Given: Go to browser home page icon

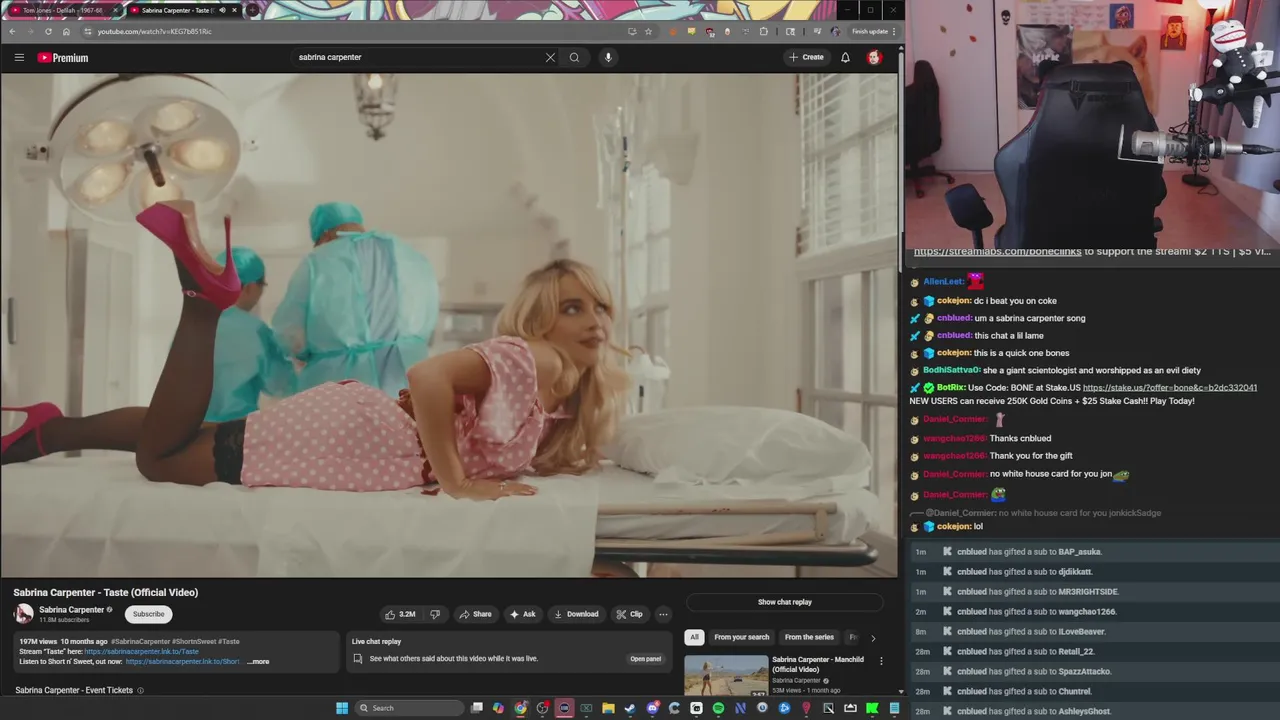Looking at the screenshot, I should tap(66, 31).
